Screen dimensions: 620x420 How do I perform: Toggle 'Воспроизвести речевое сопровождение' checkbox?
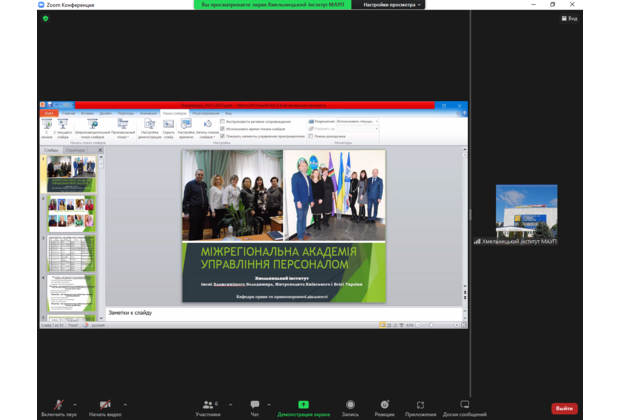point(222,121)
